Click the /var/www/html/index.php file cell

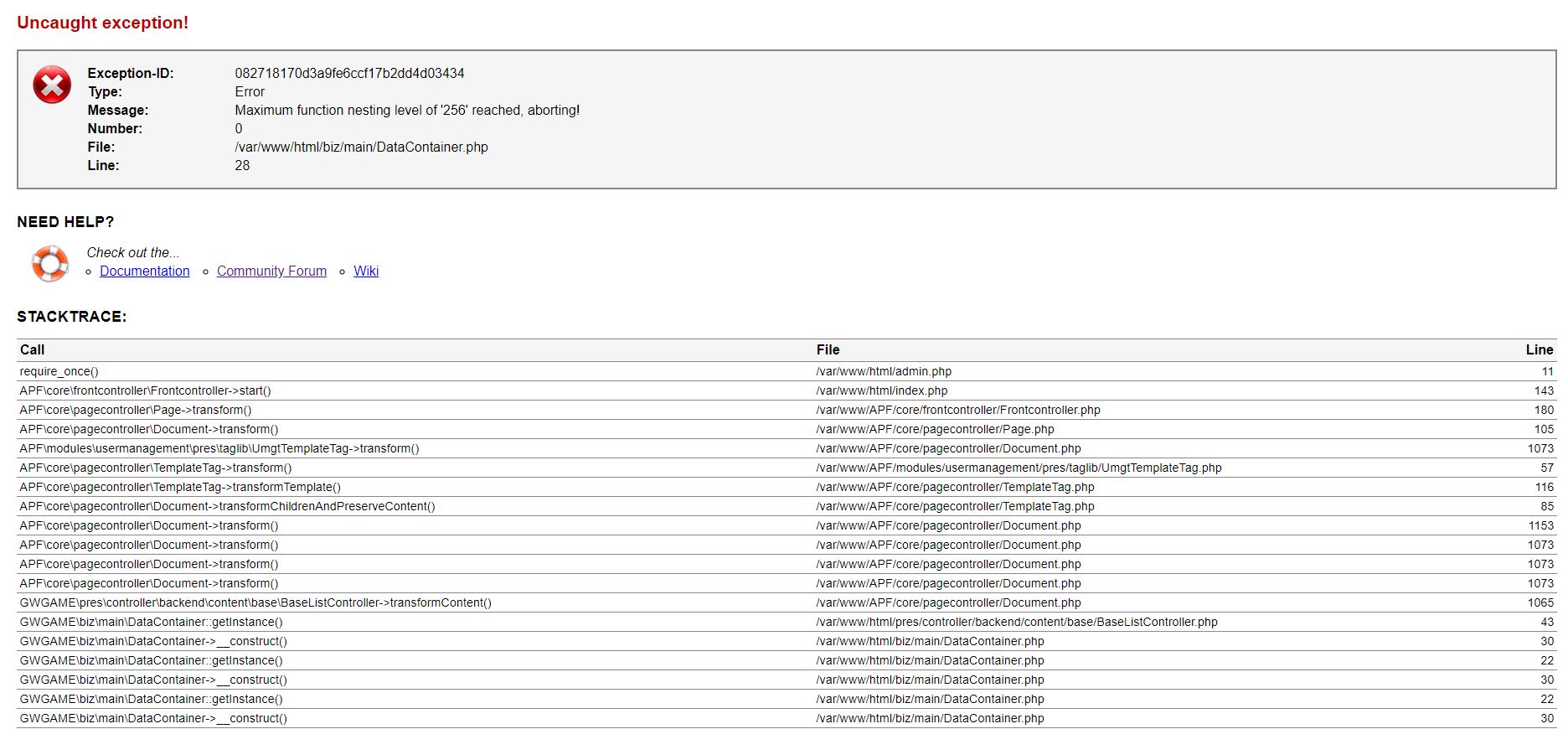coord(882,390)
